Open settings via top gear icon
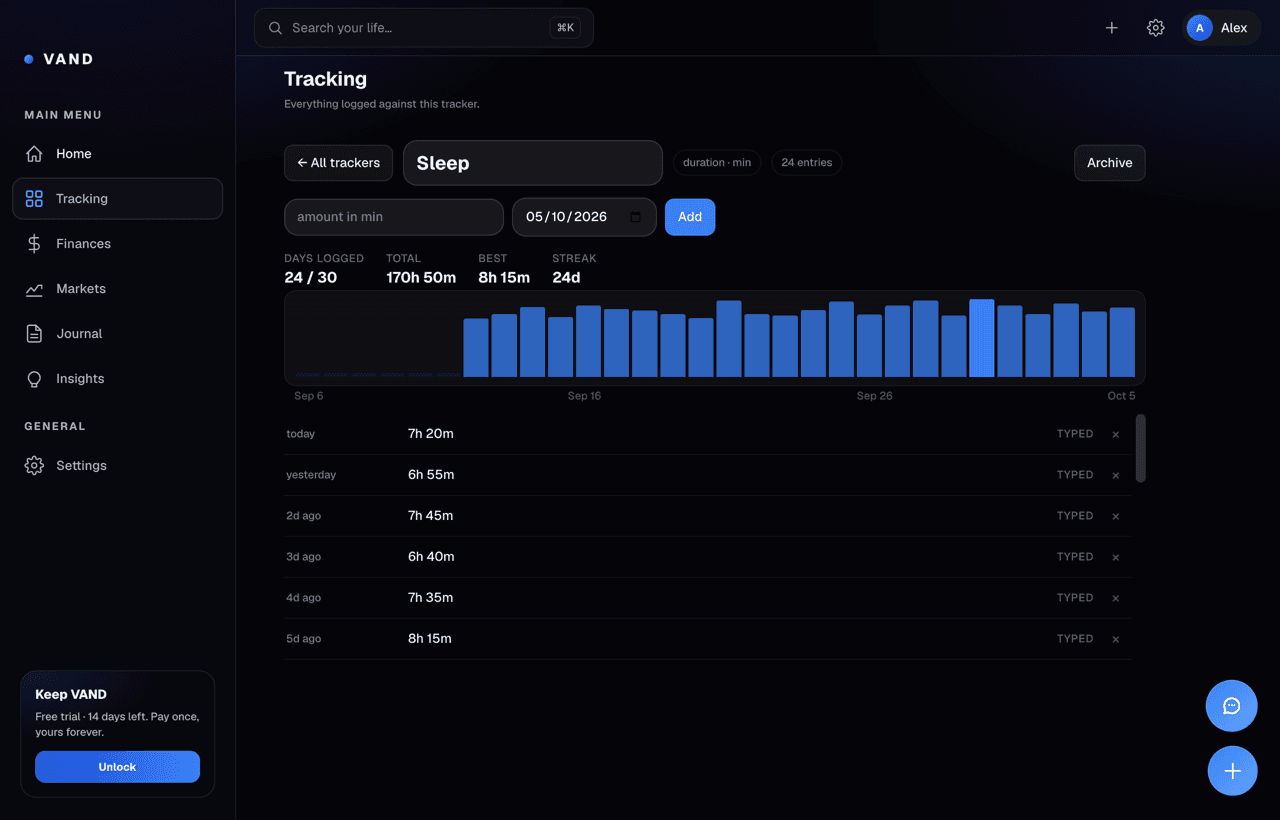Viewport: 1280px width, 820px height. pos(1155,28)
